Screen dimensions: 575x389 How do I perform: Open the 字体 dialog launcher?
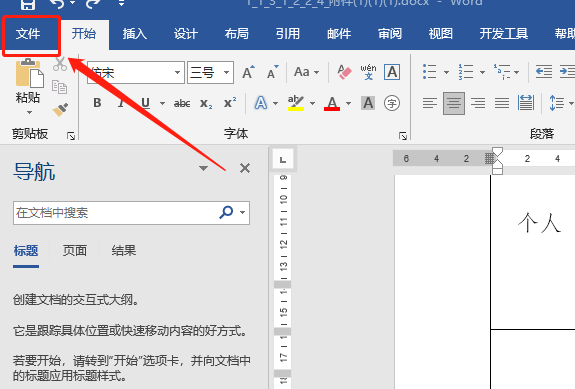coord(403,136)
